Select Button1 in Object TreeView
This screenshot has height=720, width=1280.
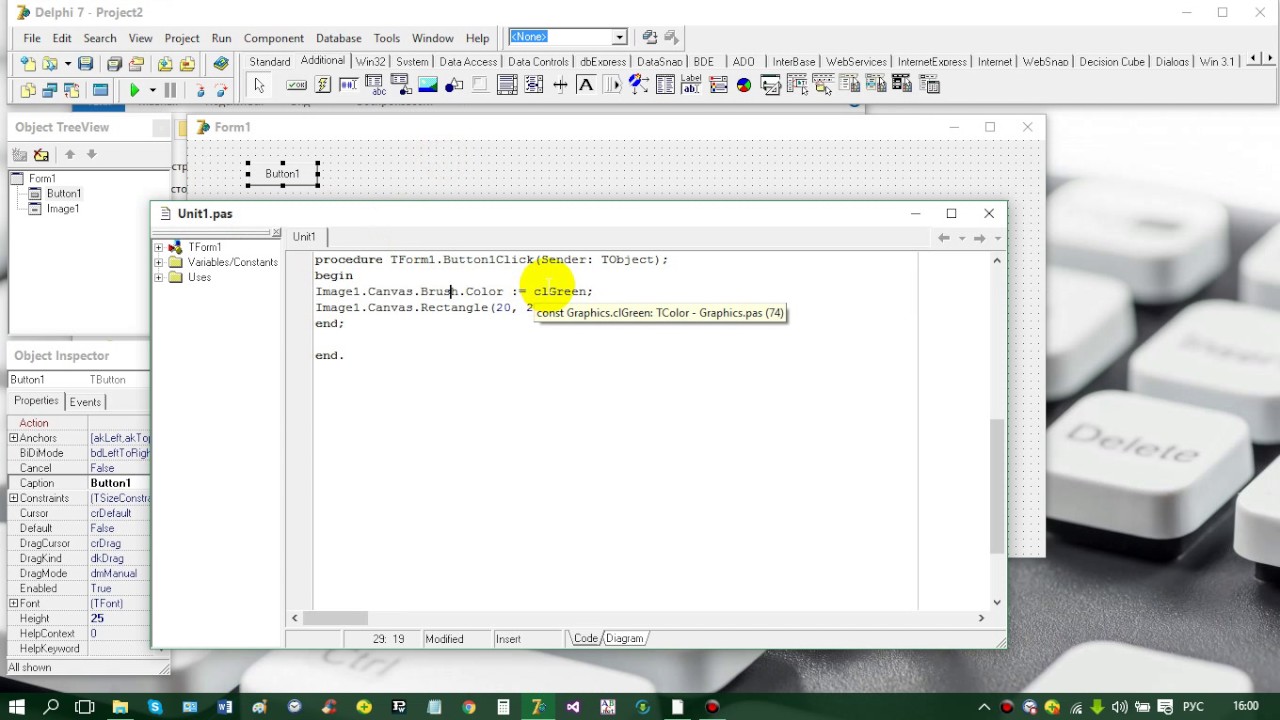(x=64, y=193)
